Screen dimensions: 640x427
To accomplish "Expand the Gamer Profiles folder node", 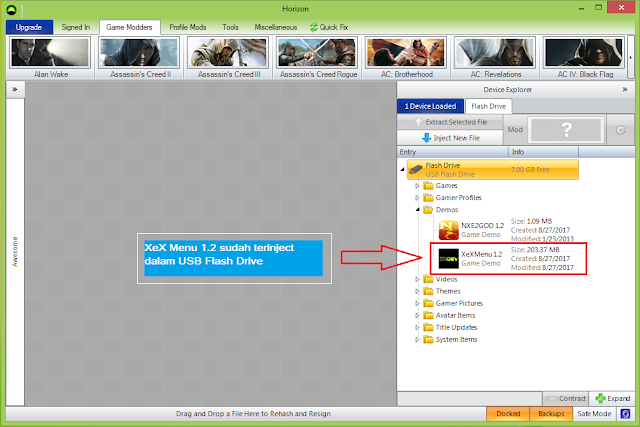I will [x=417, y=198].
